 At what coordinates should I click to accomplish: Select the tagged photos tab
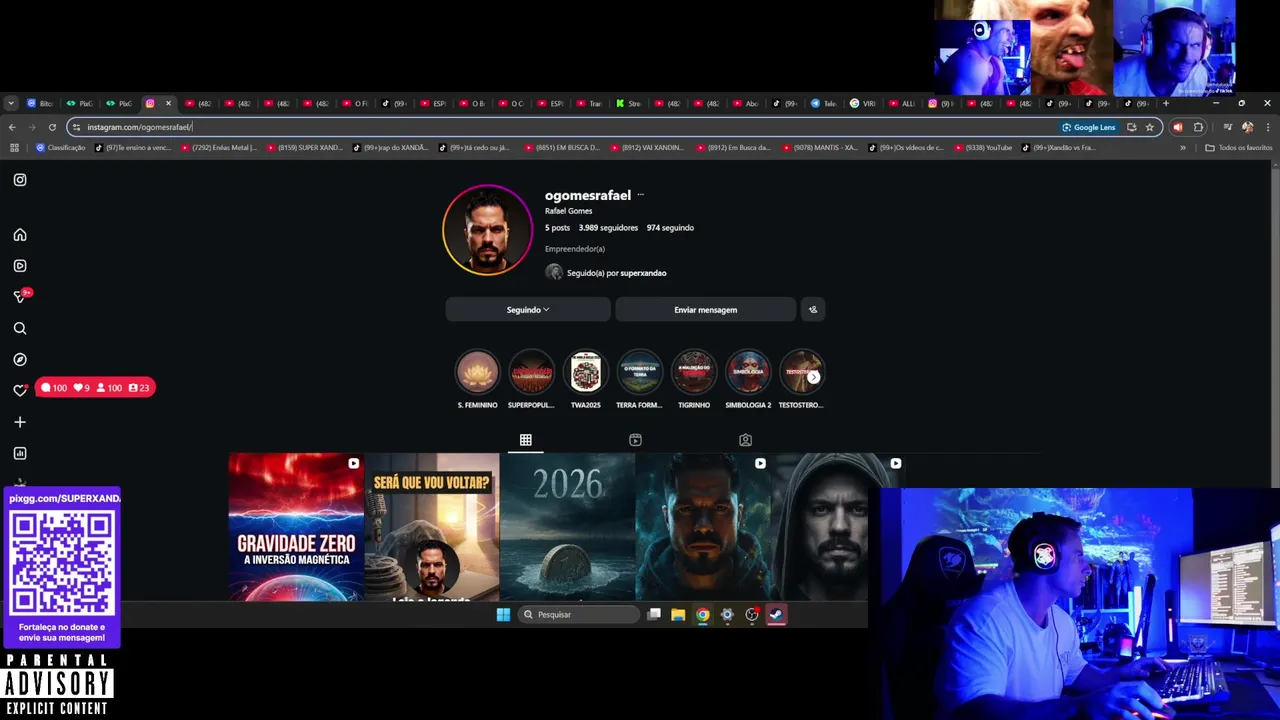pyautogui.click(x=745, y=440)
